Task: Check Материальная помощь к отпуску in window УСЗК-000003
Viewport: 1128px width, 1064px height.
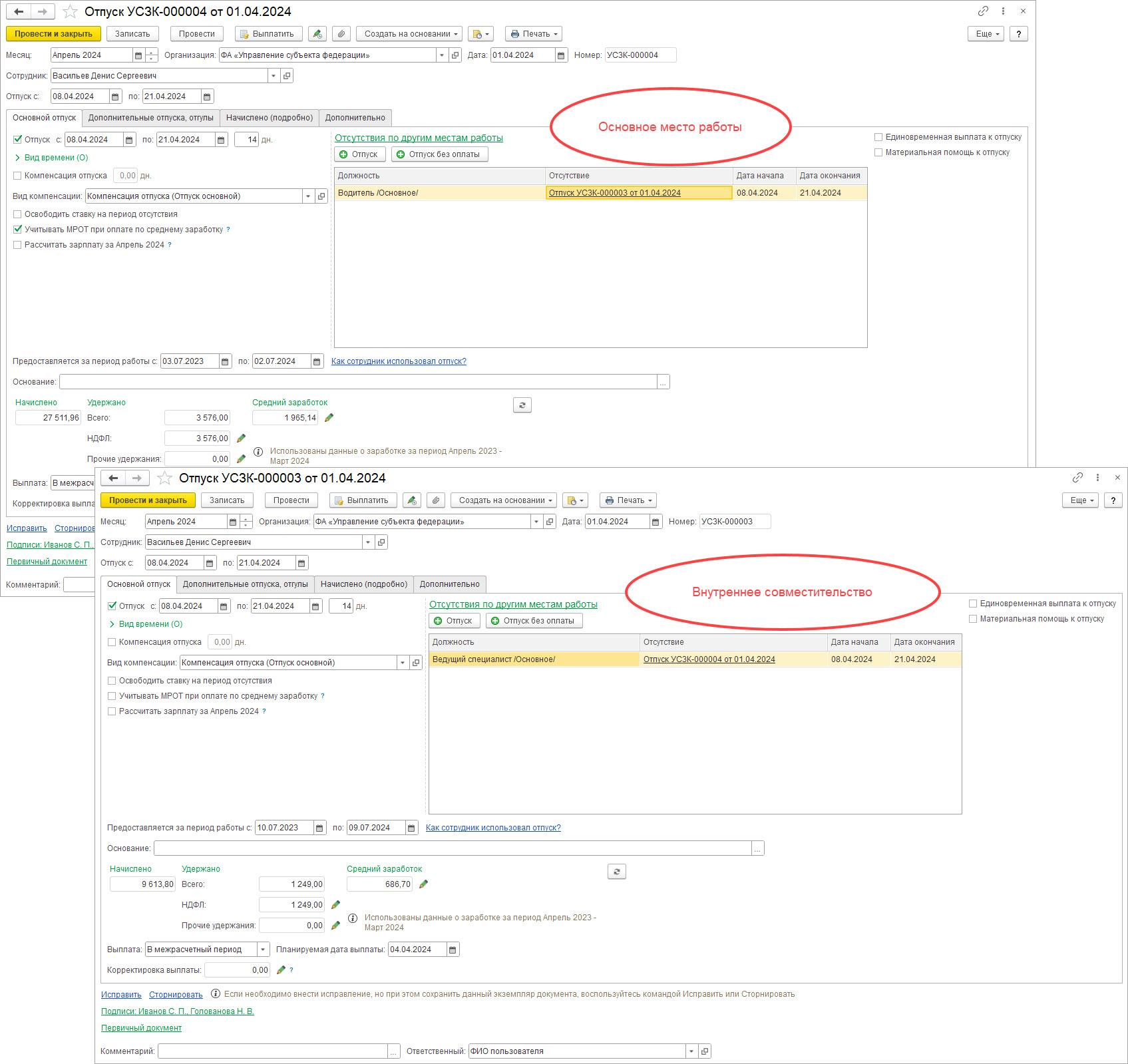Action: 973,619
